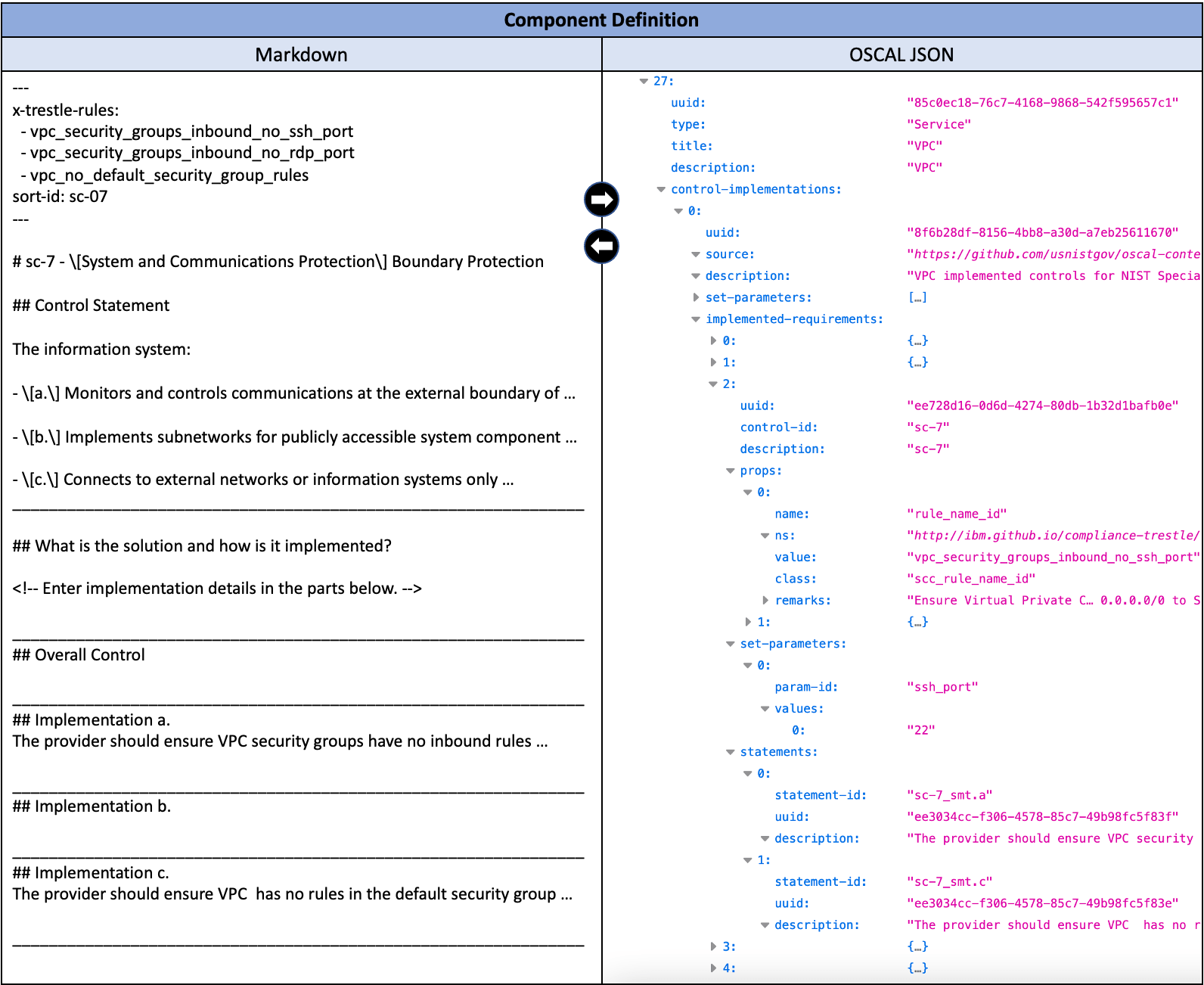Click the right-pointing arrow circle icon
Image resolution: width=1204 pixels, height=985 pixels.
[601, 200]
